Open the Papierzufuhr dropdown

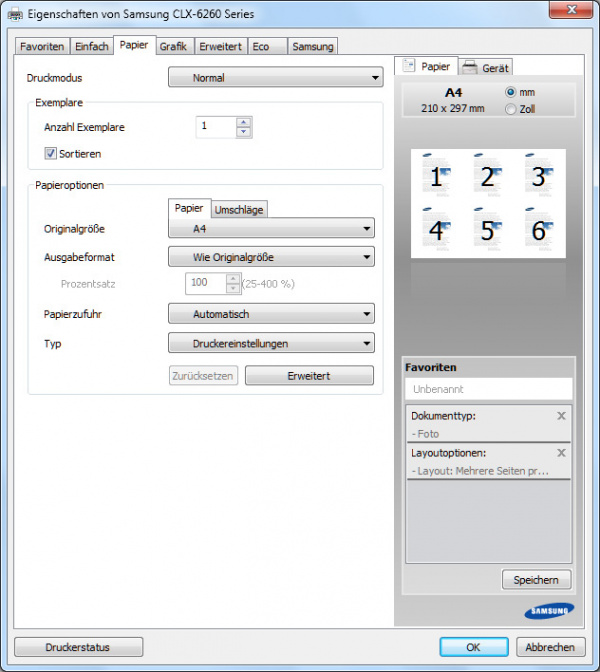click(271, 314)
